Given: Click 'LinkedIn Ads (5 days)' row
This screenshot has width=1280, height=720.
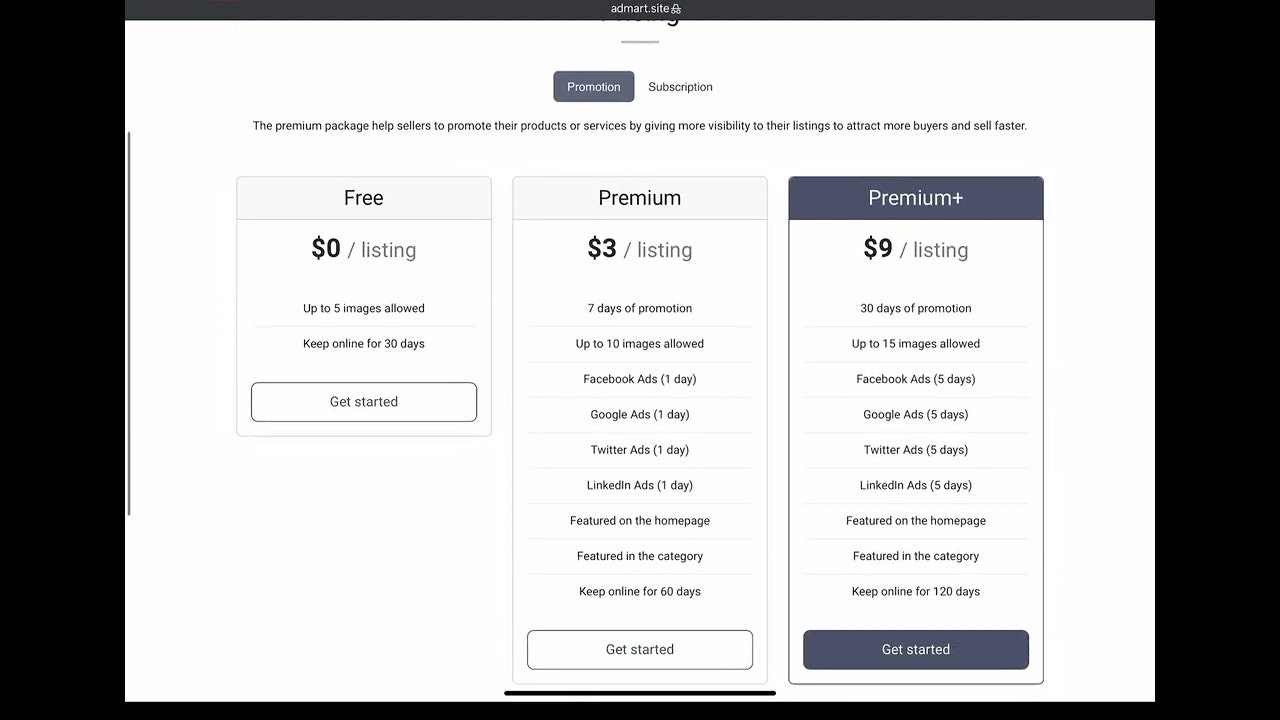Looking at the screenshot, I should tap(916, 486).
